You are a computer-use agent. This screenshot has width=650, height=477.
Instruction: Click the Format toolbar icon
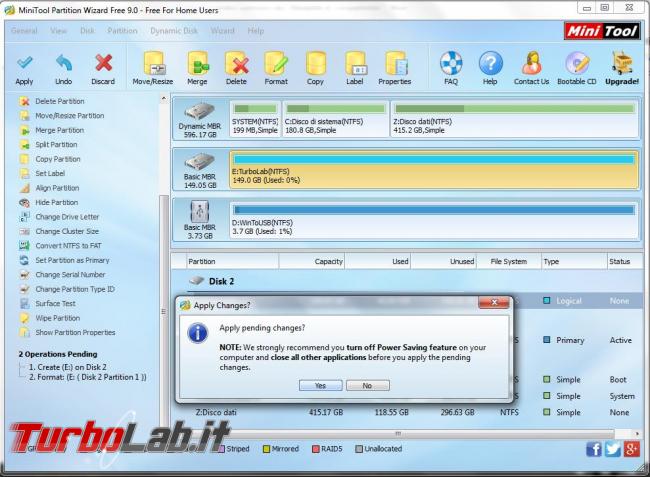[276, 63]
